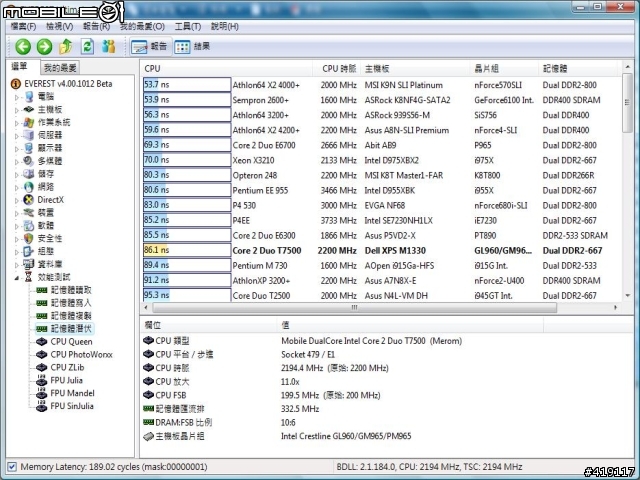Click the green Forward arrow icon

coord(44,47)
